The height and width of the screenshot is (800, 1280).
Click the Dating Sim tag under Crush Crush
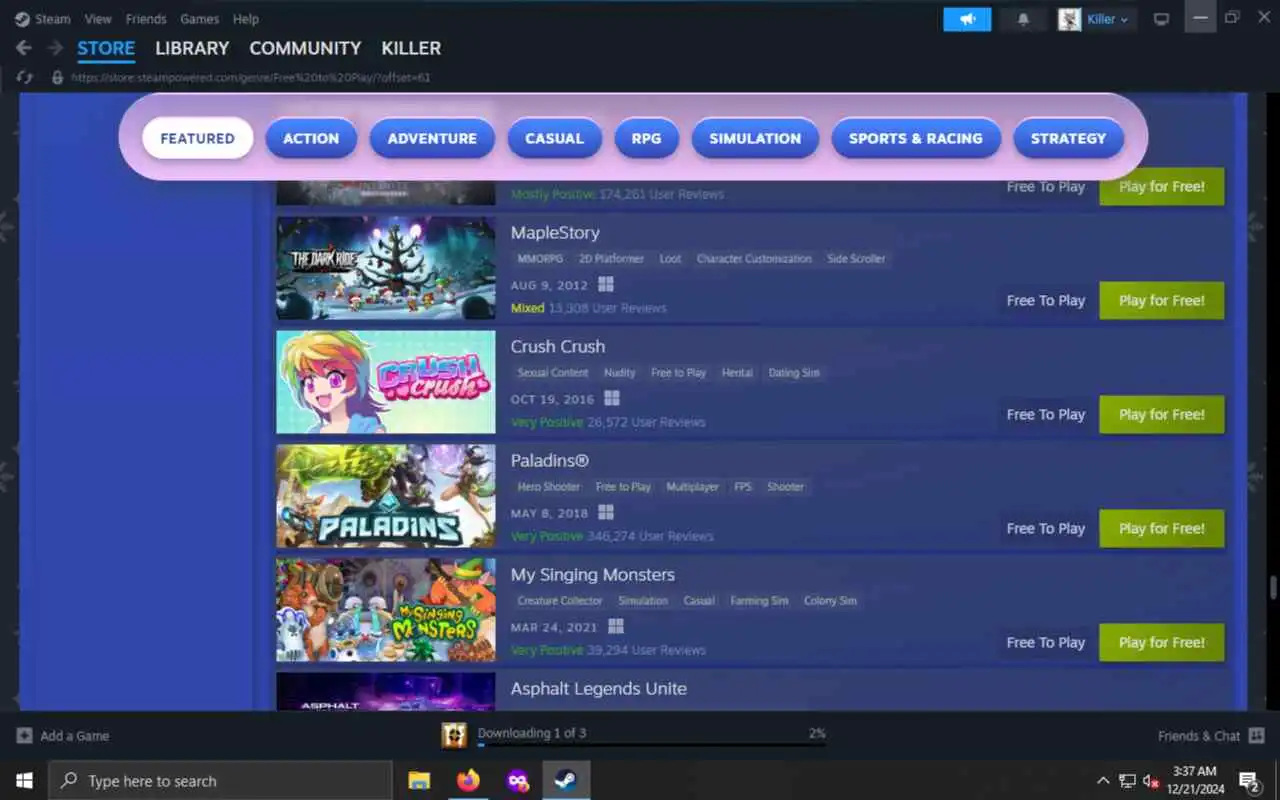coord(794,372)
